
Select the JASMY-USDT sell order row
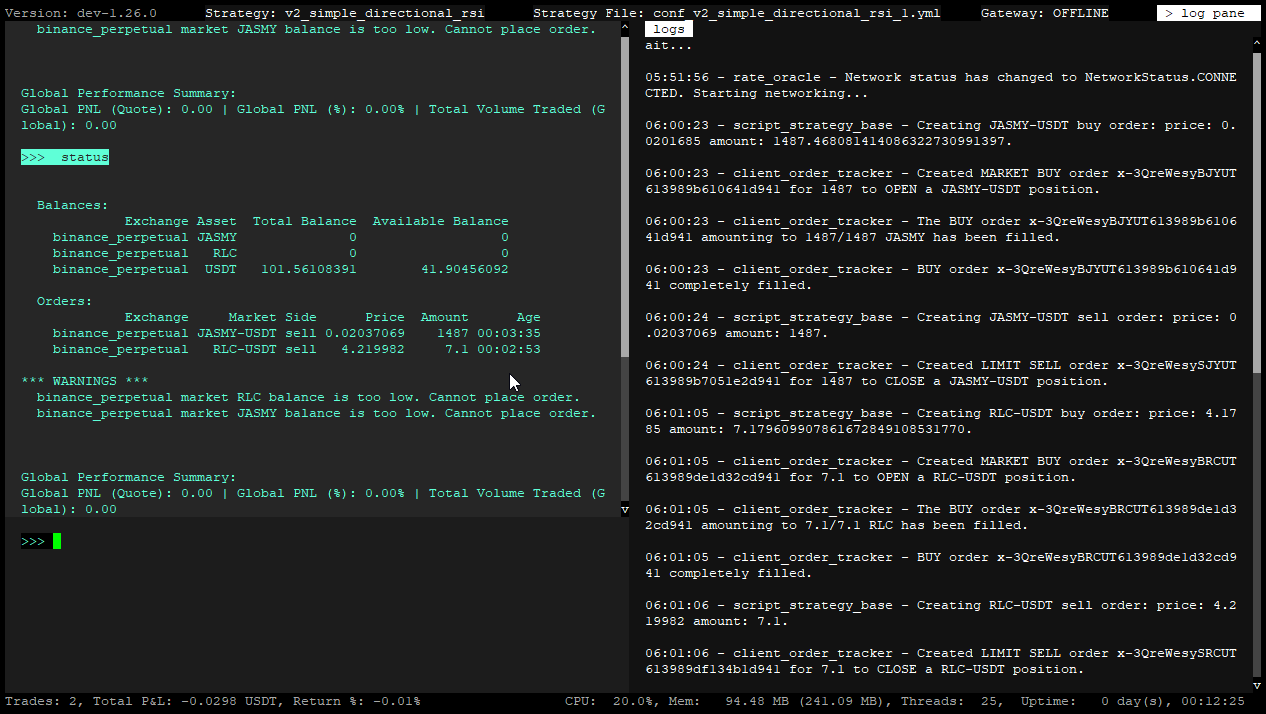[x=296, y=333]
